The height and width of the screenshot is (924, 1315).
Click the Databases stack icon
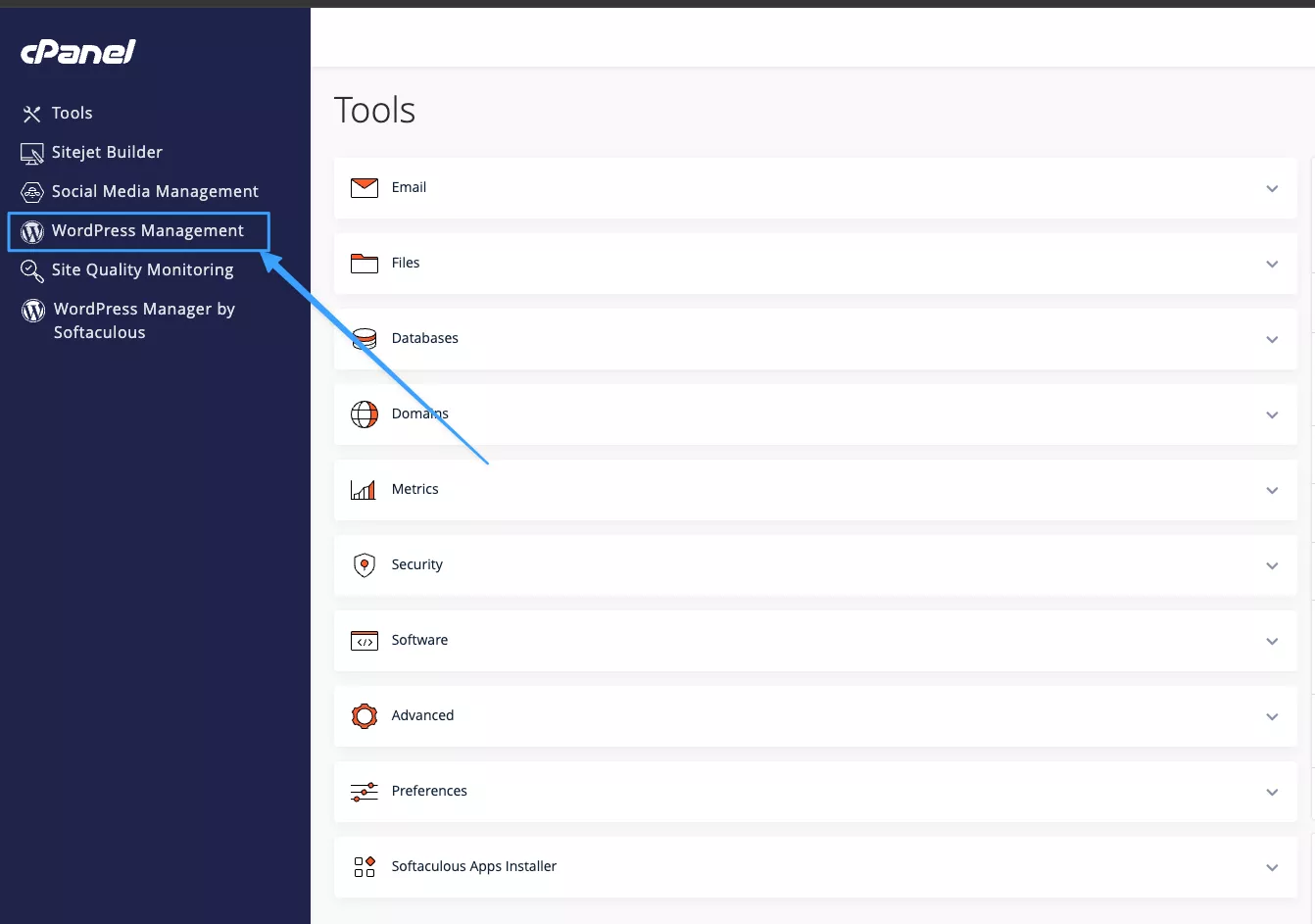tap(364, 338)
